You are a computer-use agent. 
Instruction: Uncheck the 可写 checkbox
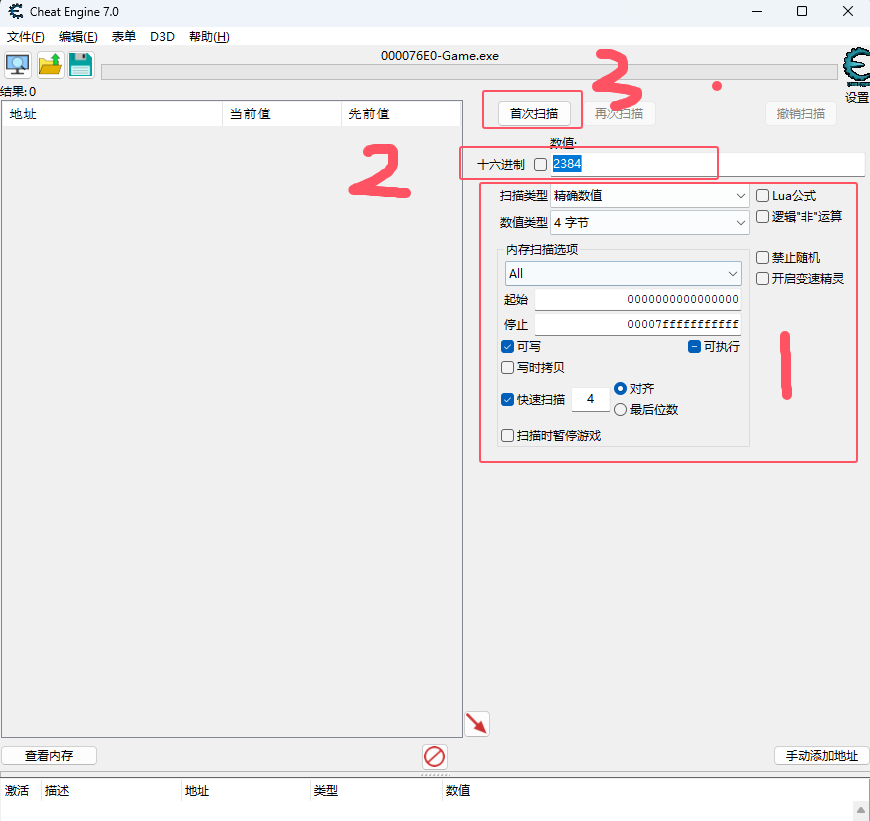(x=507, y=347)
